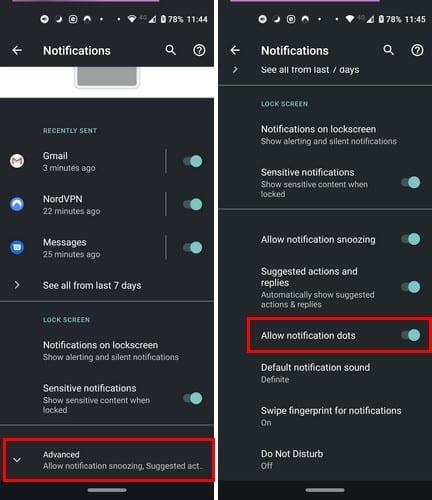Tap the NordVPN app icon
Image resolution: width=432 pixels, height=500 pixels.
(x=17, y=204)
